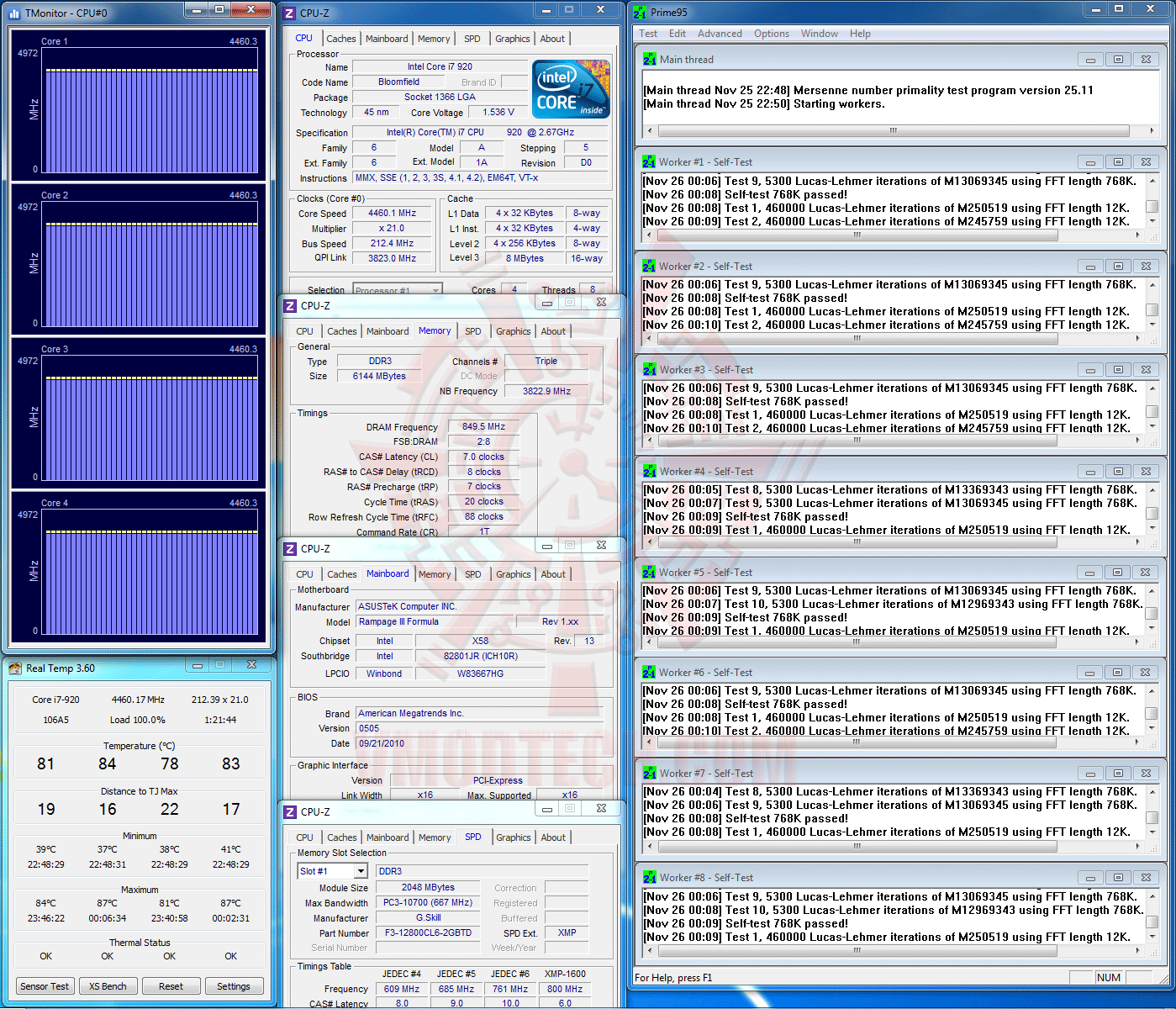Image resolution: width=1176 pixels, height=1009 pixels.
Task: Switch to Graphics tab in the Slot #1 SPD window
Action: point(514,837)
